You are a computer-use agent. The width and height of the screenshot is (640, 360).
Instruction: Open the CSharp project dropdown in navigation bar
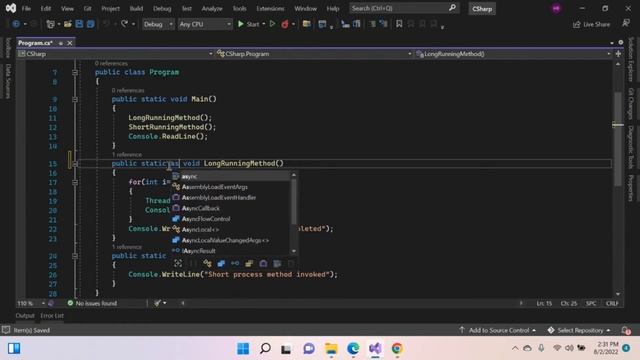point(116,53)
